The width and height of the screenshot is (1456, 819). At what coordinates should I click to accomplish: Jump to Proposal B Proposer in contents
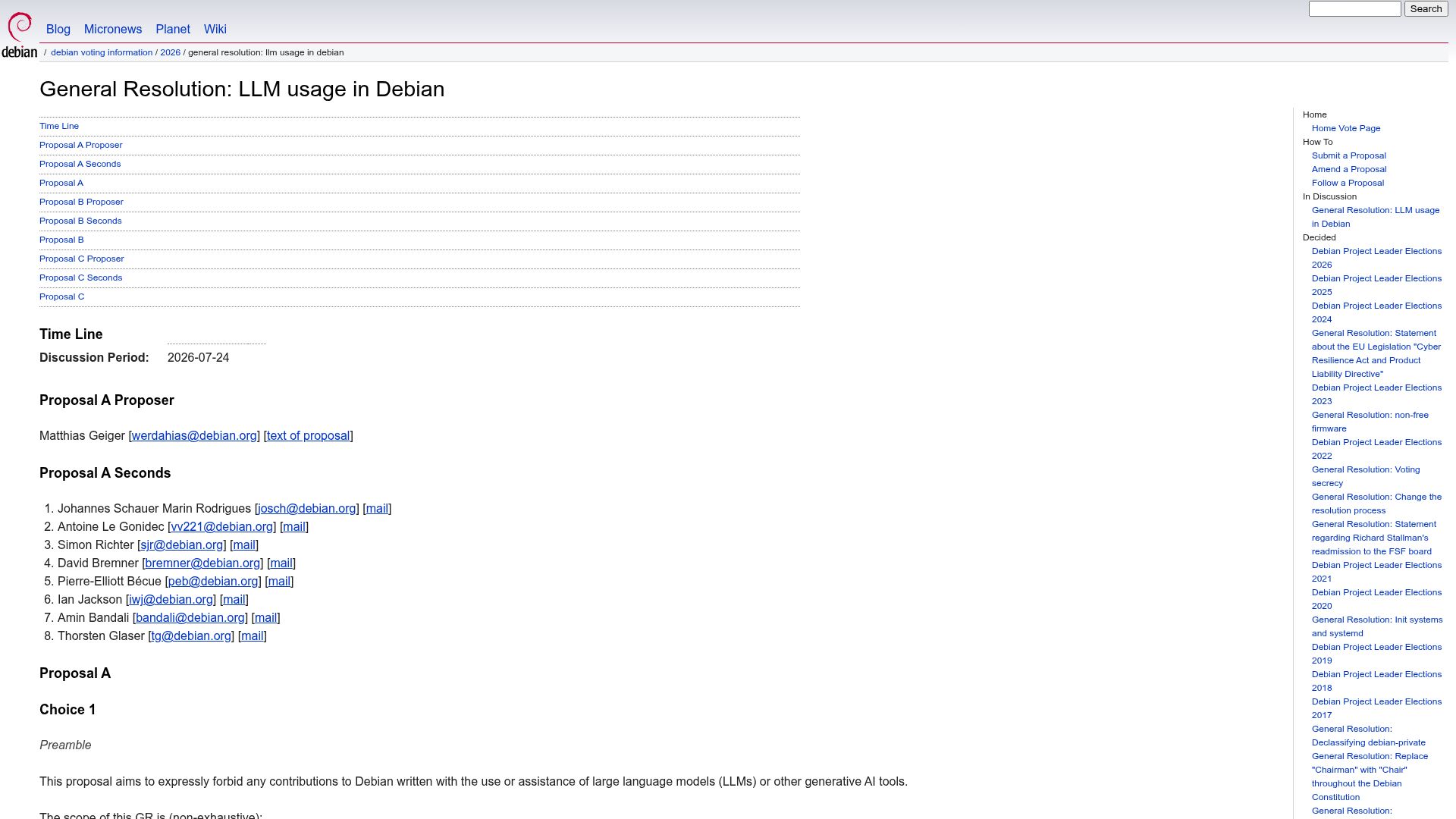coord(81,202)
